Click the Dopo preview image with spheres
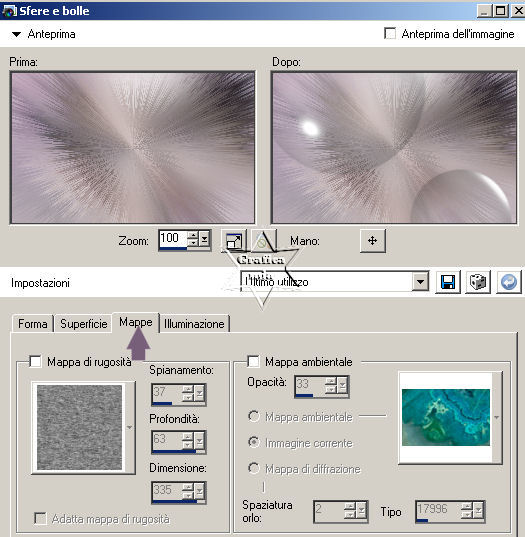Viewport: 525px width, 537px height. [394, 148]
